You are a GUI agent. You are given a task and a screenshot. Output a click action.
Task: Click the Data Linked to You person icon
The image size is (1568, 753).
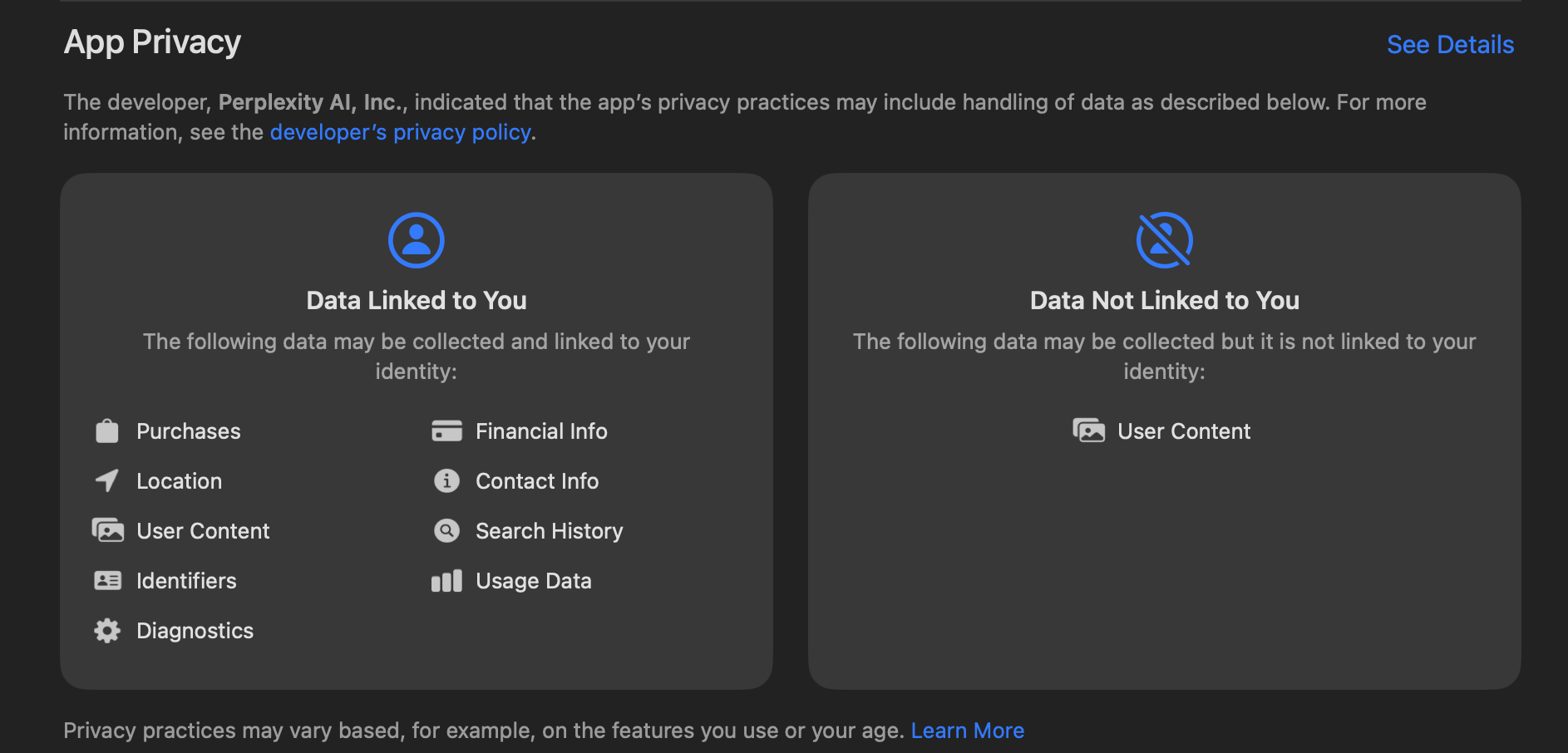click(x=417, y=240)
